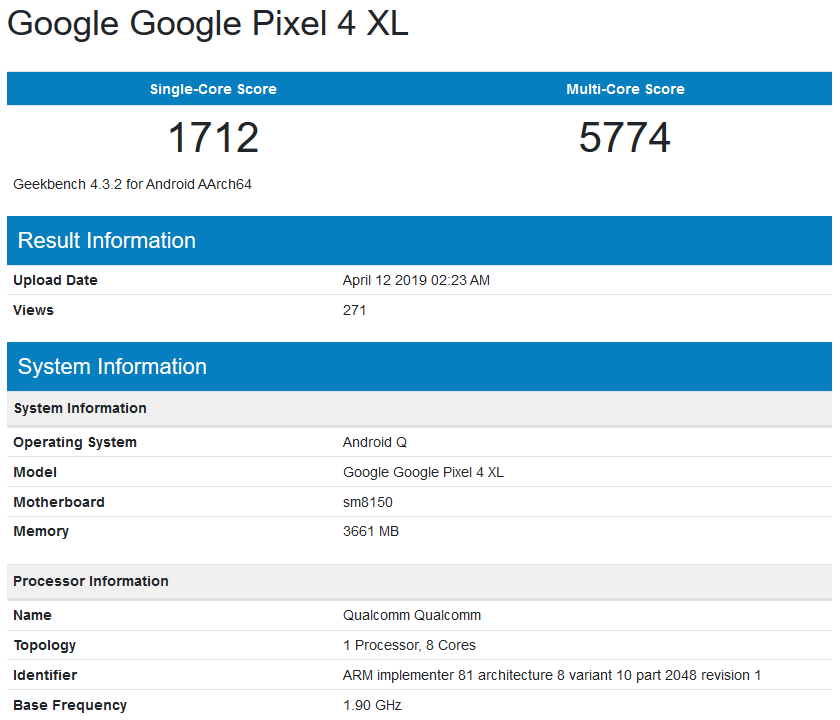Select the upload date April 12 2019 value
This screenshot has height=720, width=840.
(x=416, y=280)
